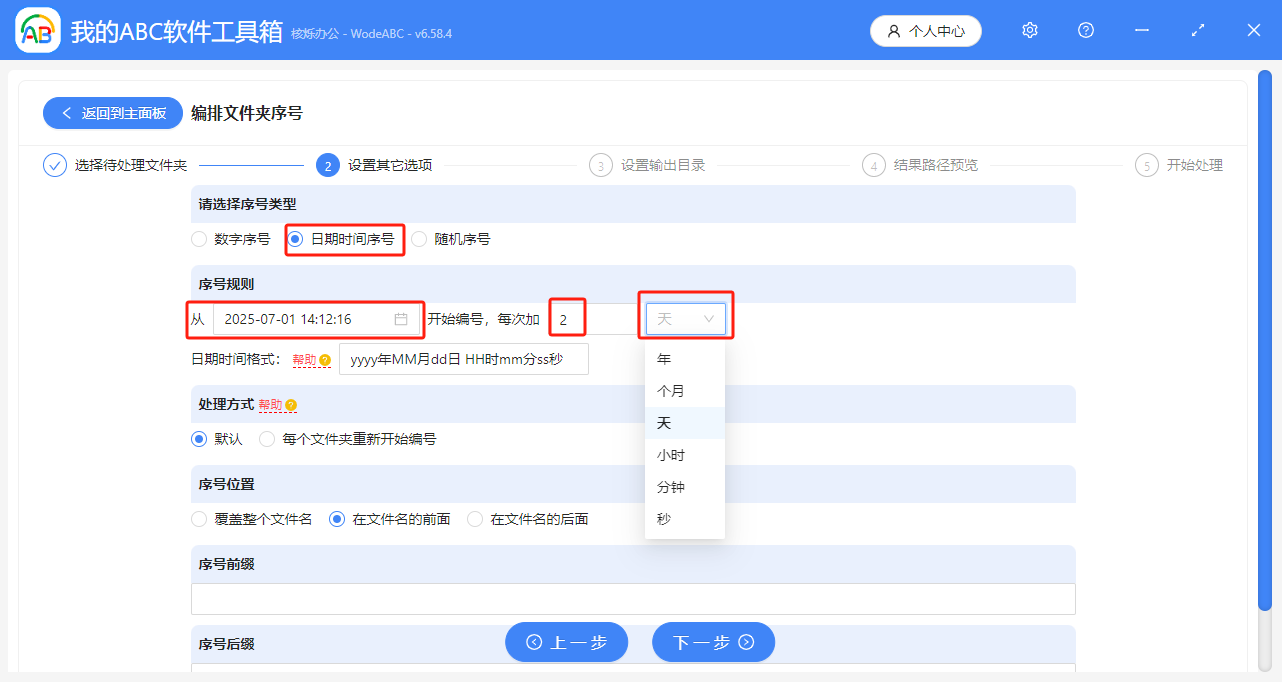1282x682 pixels.
Task: Click help icon next to 处理方式
Action: pyautogui.click(x=291, y=406)
